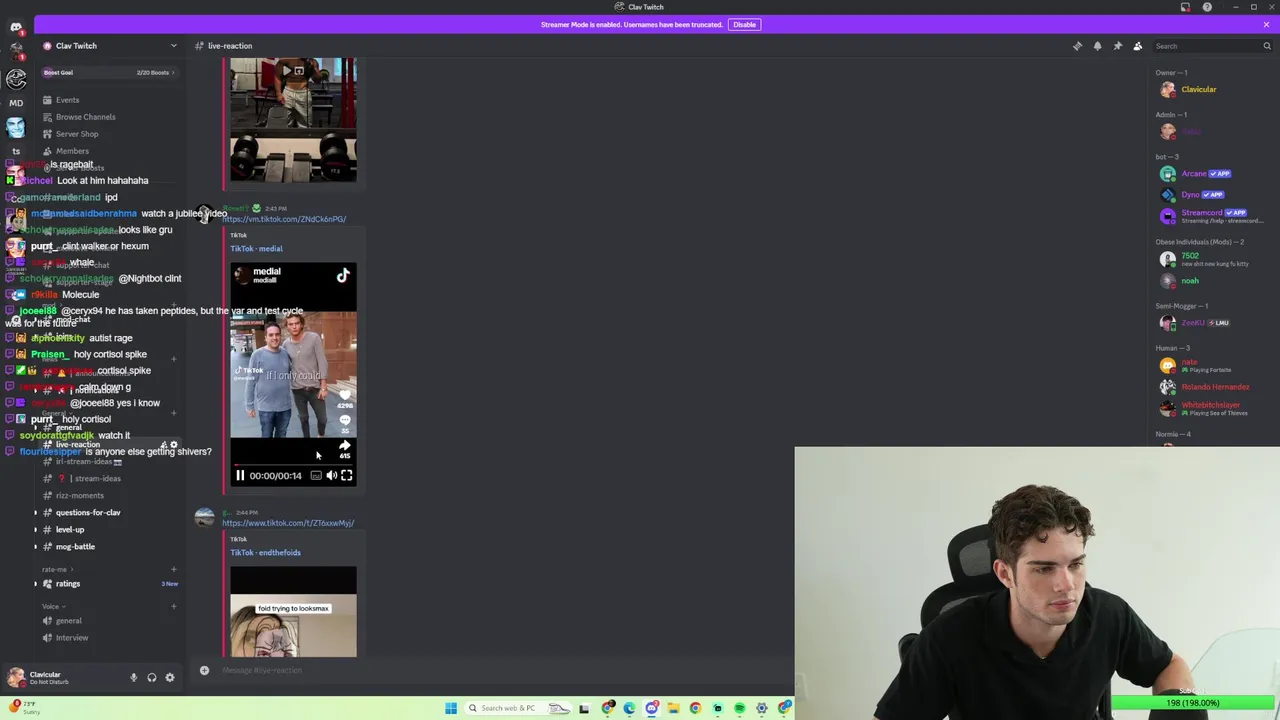Open the gym video thumbnail at top
1280x720 pixels.
click(293, 120)
